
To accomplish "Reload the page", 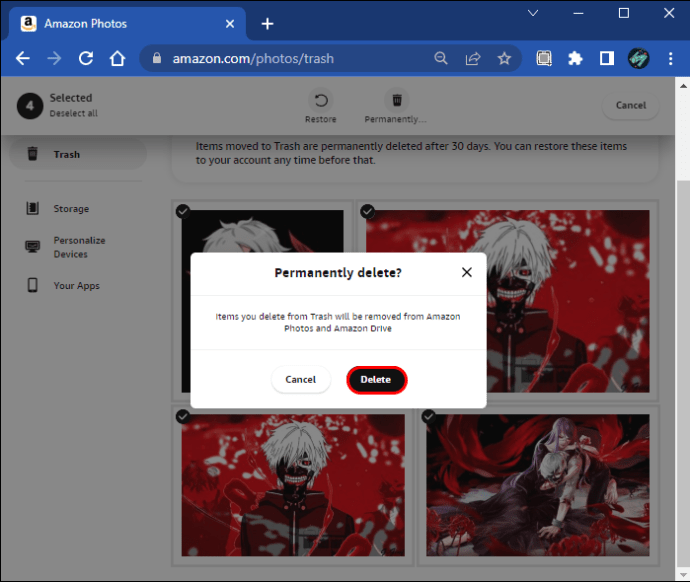I will [x=86, y=58].
